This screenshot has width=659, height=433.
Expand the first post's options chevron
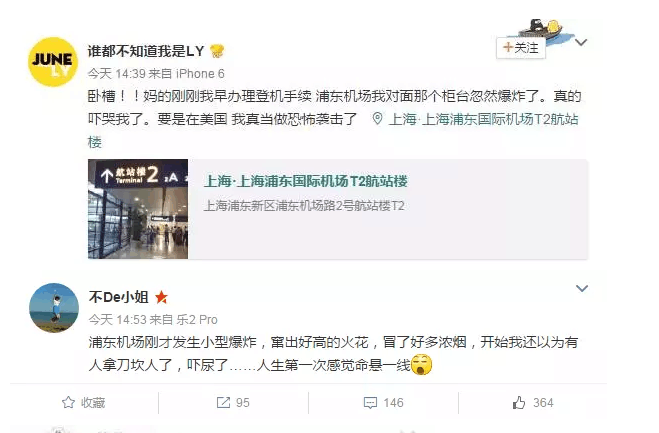click(581, 42)
